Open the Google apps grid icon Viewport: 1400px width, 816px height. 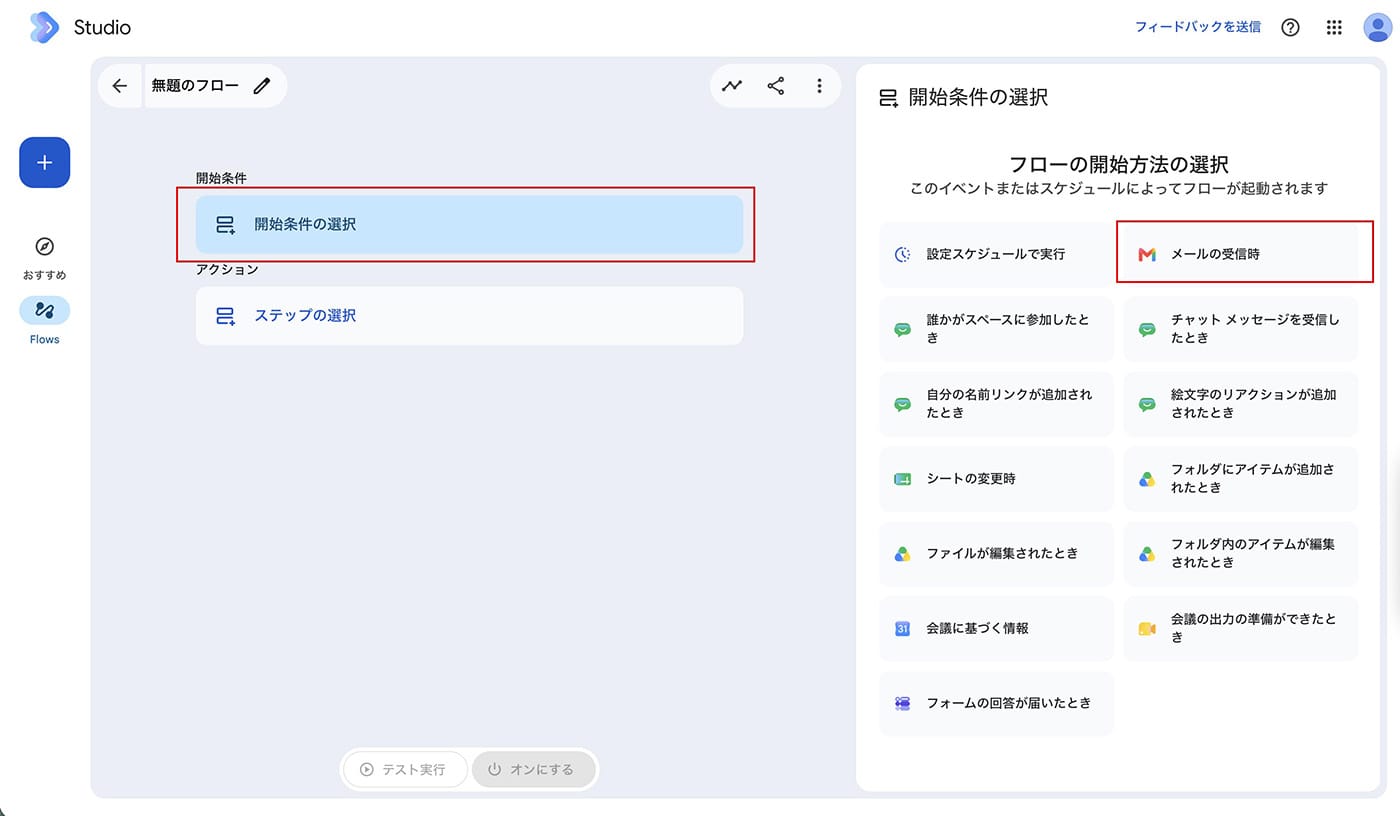click(1334, 28)
